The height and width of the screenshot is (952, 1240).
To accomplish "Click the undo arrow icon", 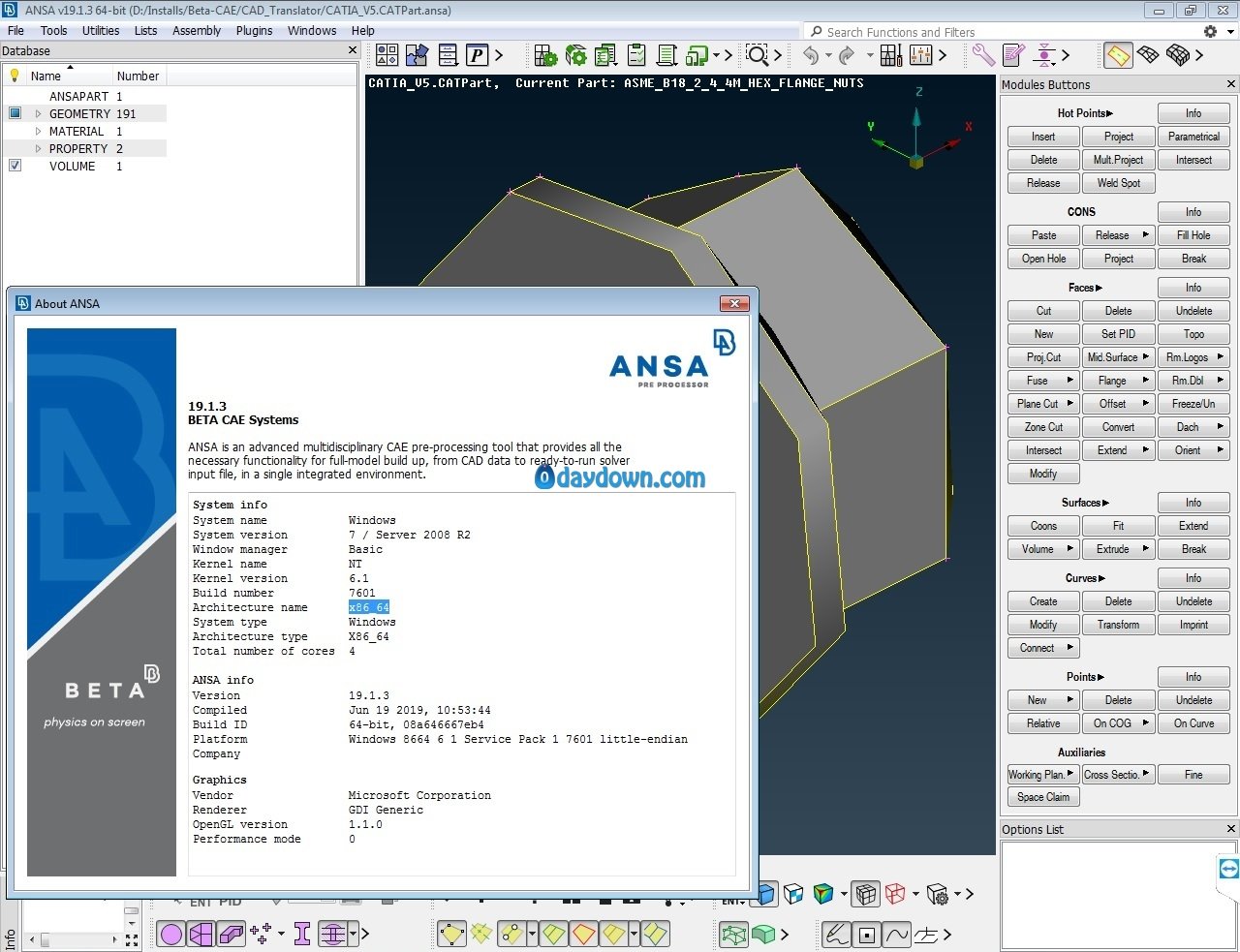I will point(811,55).
